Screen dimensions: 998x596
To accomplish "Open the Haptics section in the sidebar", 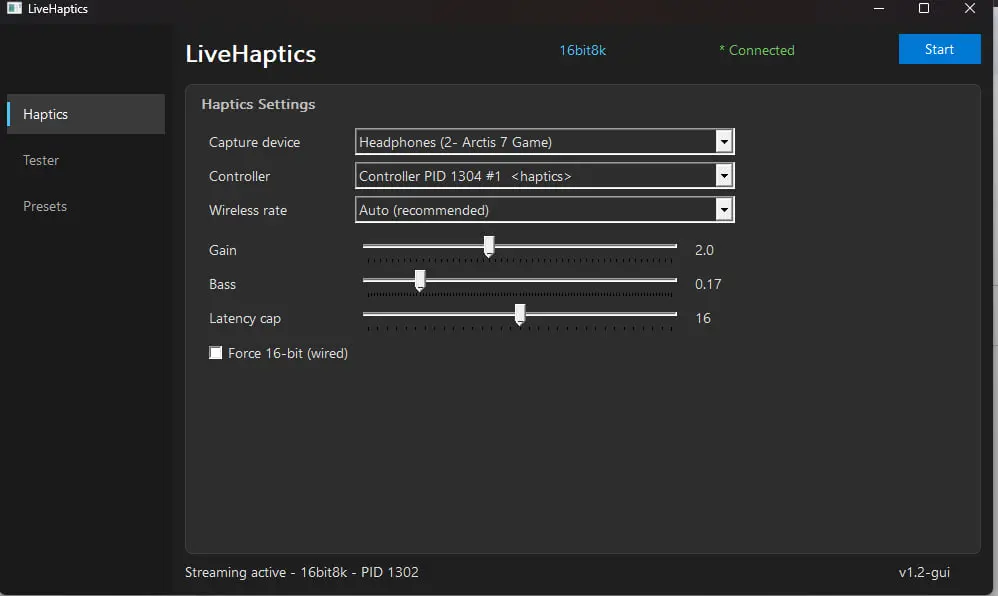I will [x=86, y=114].
